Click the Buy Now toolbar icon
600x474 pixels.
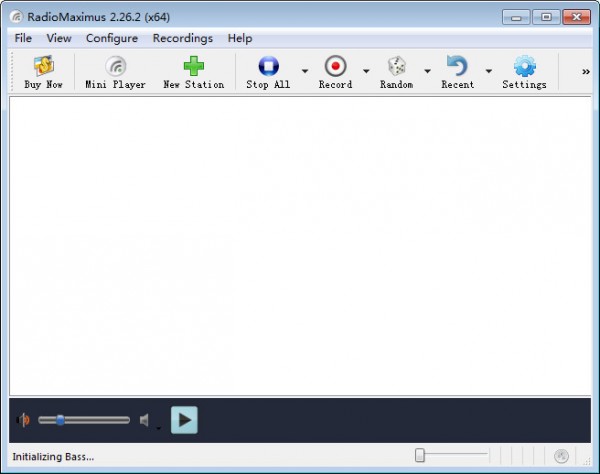pyautogui.click(x=43, y=72)
